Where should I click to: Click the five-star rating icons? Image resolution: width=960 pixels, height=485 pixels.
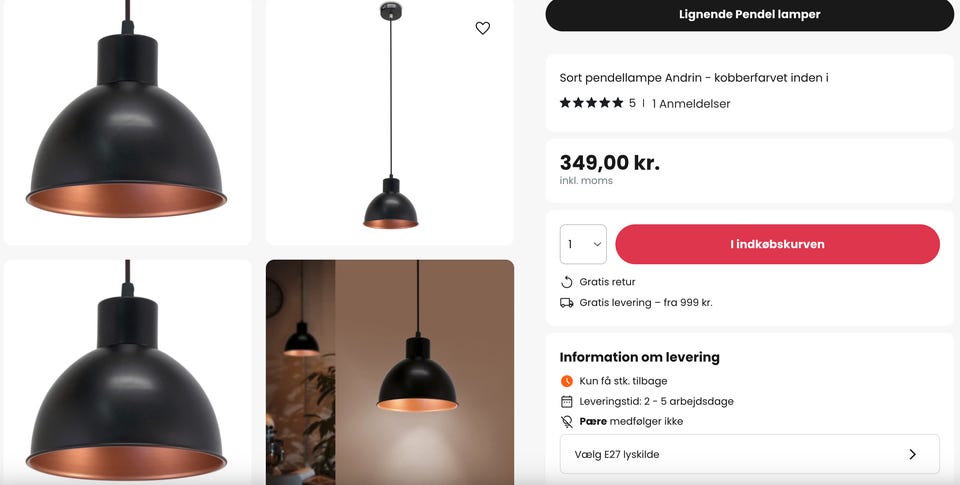[x=591, y=103]
